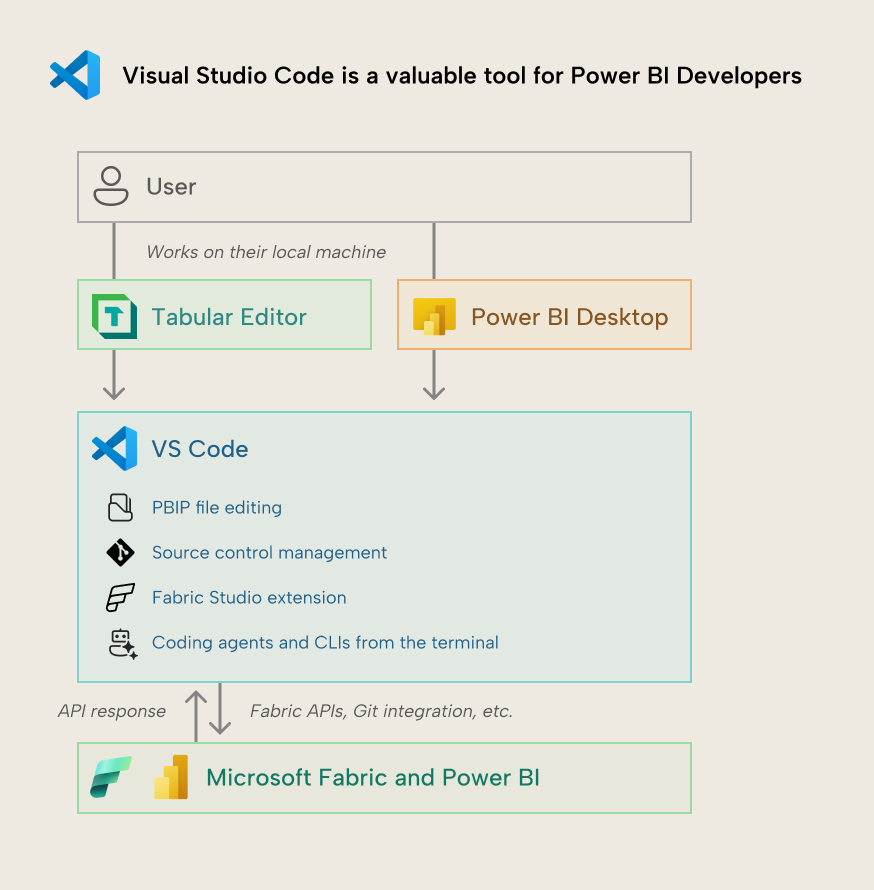Click the "Visual Studio Code is a valuable tool" title

(x=462, y=76)
